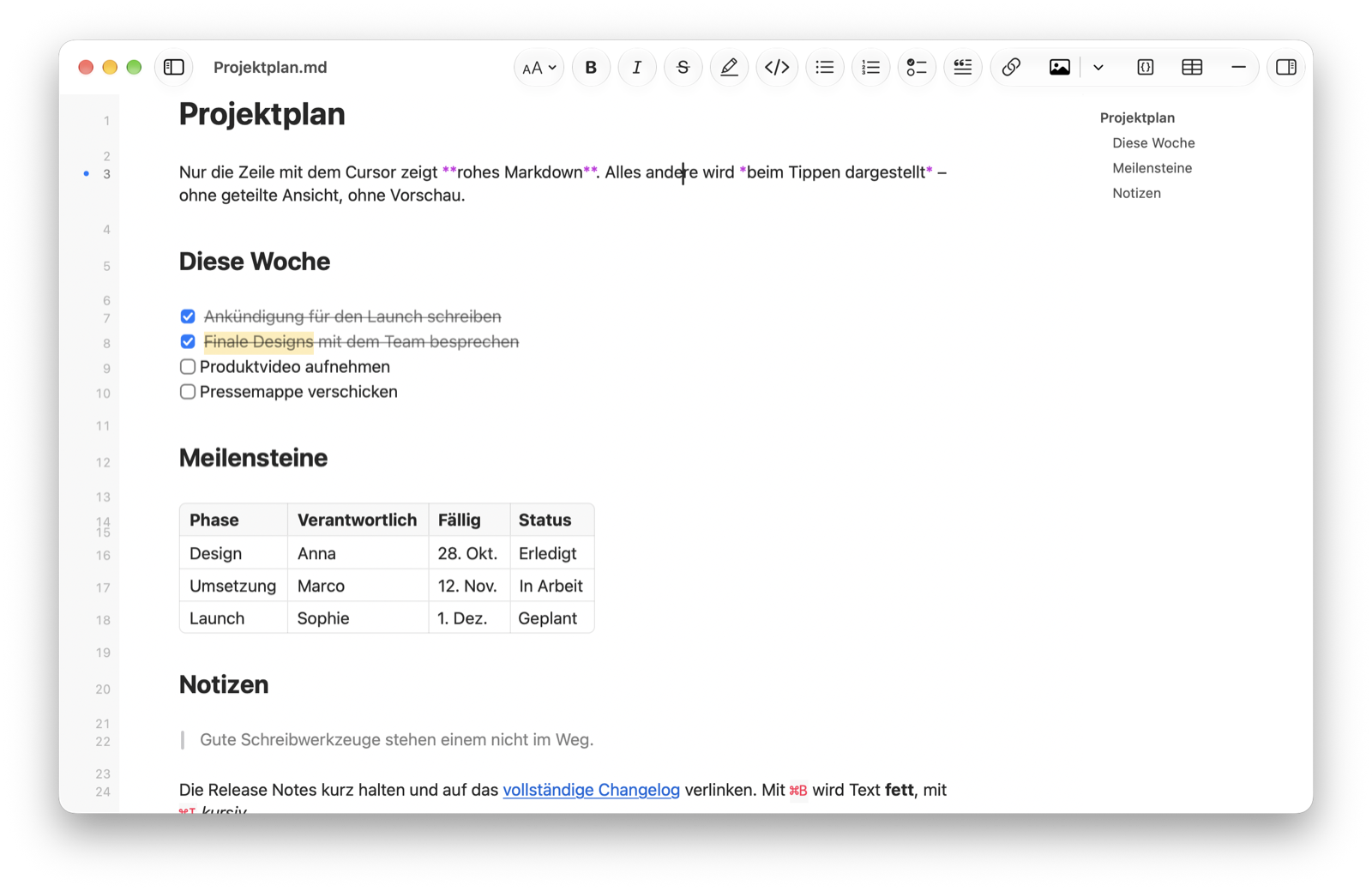
Task: Apply italic formatting
Action: pos(637,67)
